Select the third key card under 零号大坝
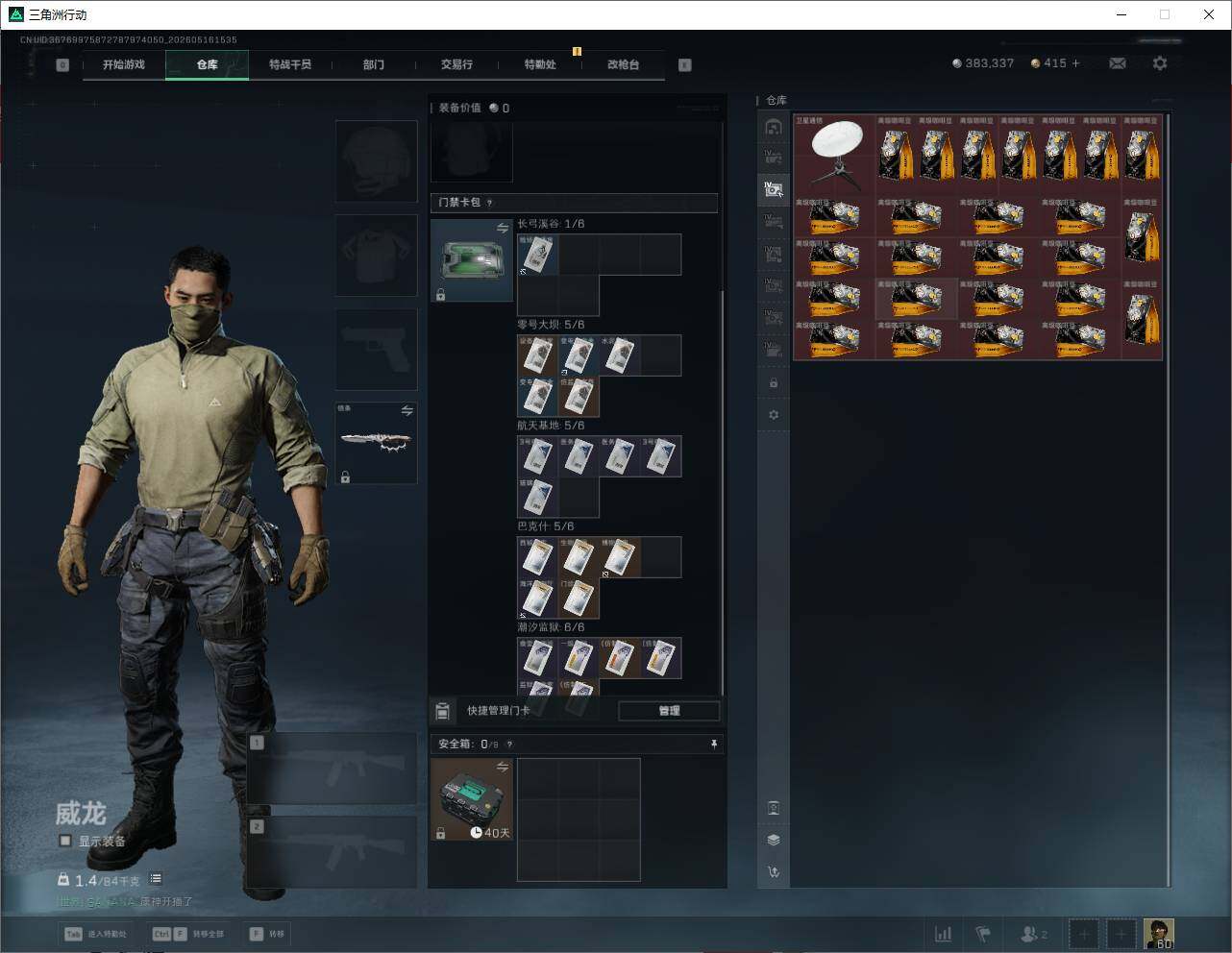 tap(619, 355)
